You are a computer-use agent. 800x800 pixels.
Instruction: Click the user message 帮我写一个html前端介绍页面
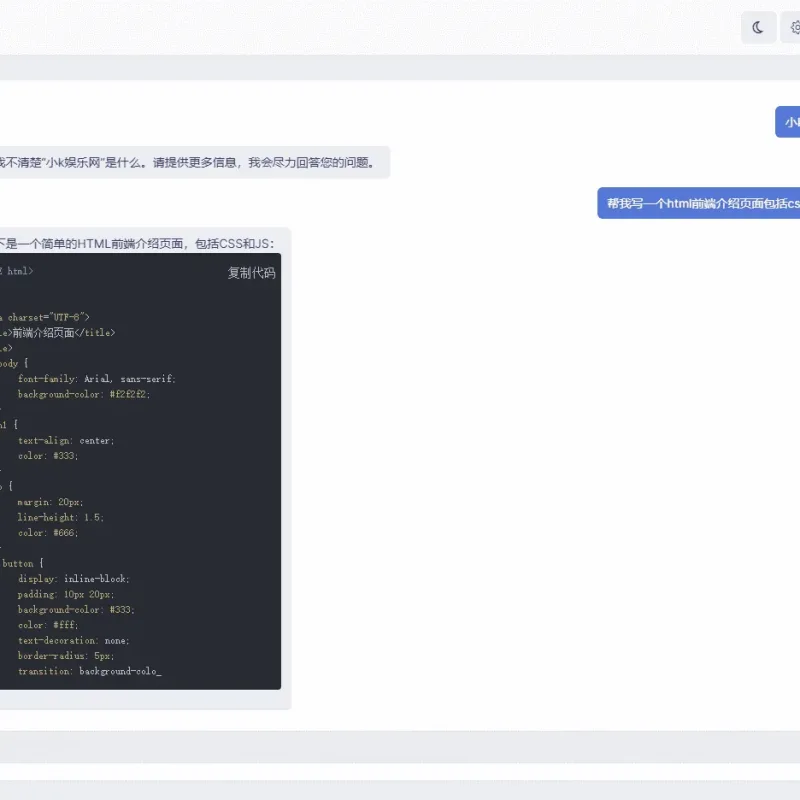coord(698,203)
